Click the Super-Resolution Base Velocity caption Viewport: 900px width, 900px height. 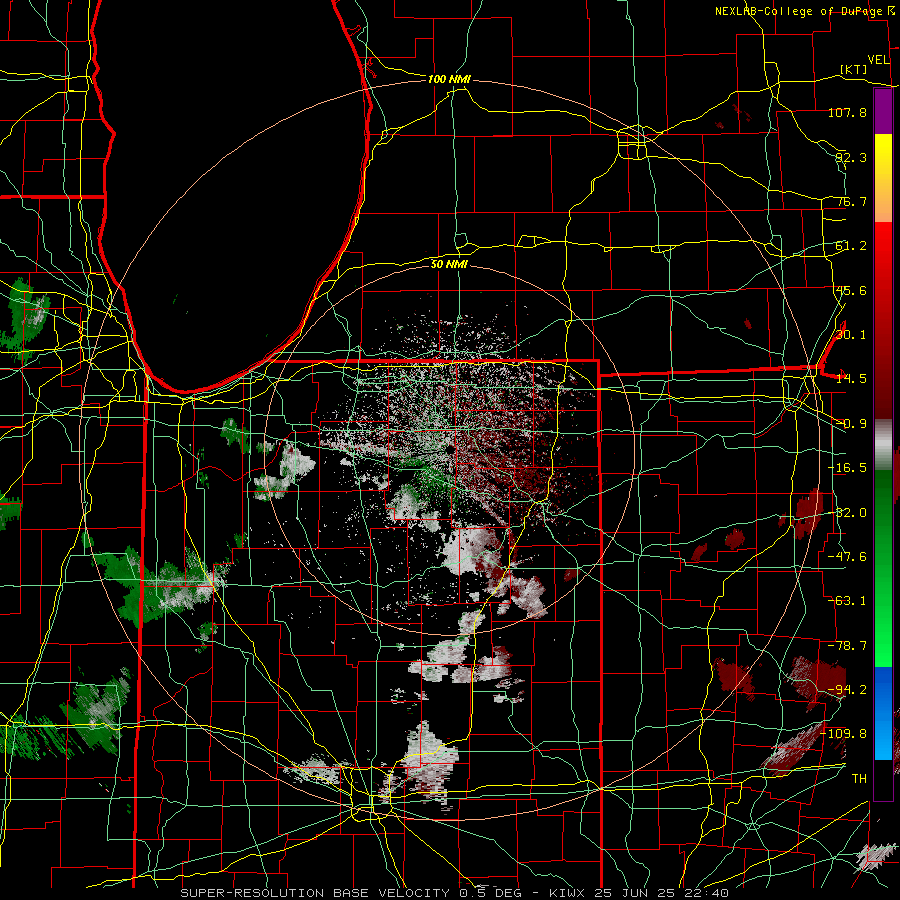coord(454,893)
